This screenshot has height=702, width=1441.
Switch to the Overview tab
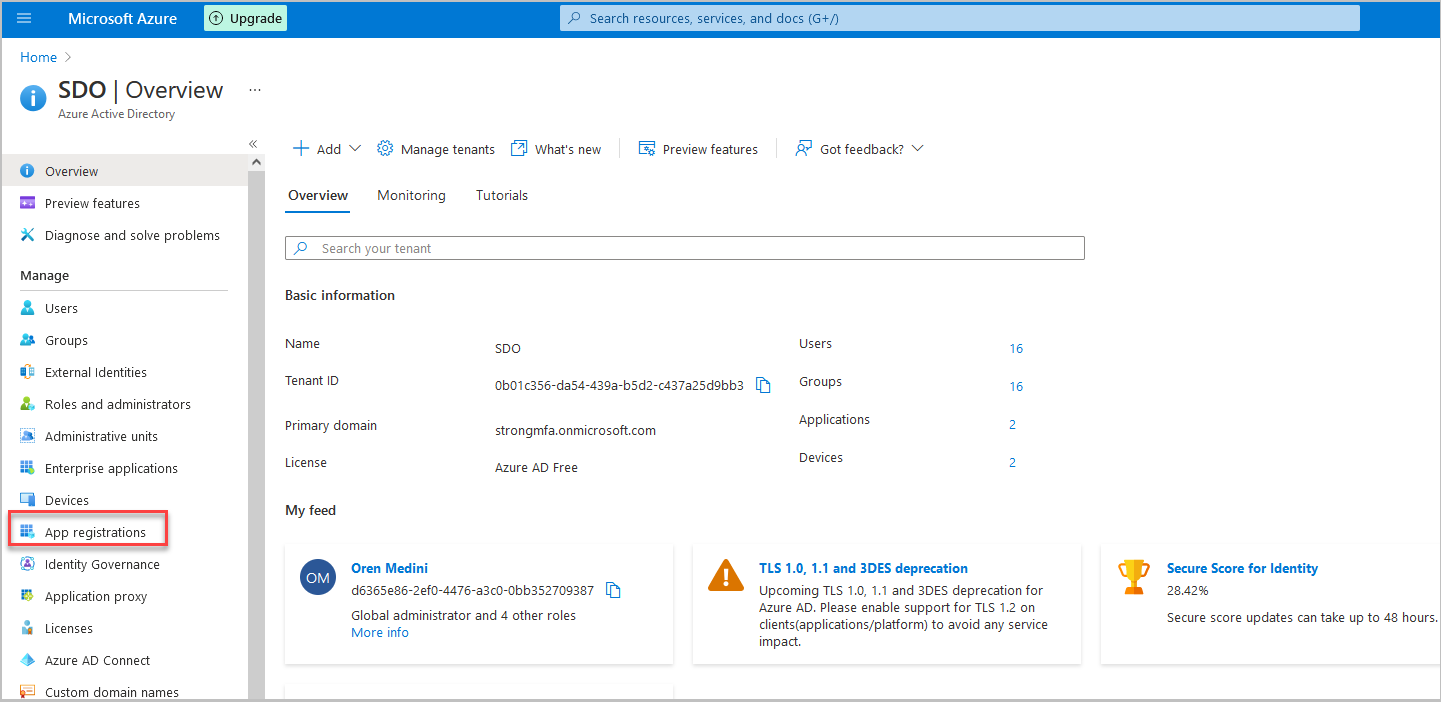(x=318, y=195)
